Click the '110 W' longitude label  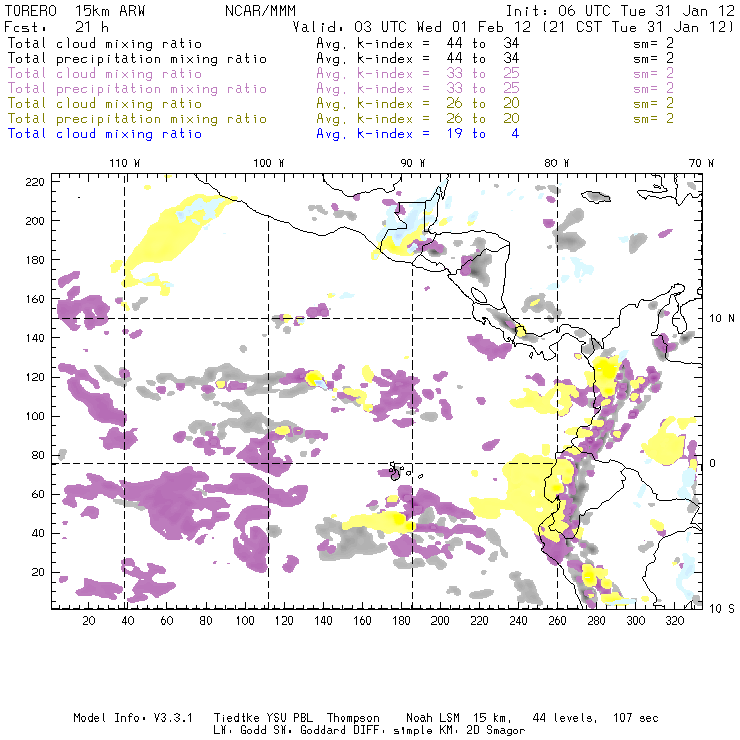[125, 163]
